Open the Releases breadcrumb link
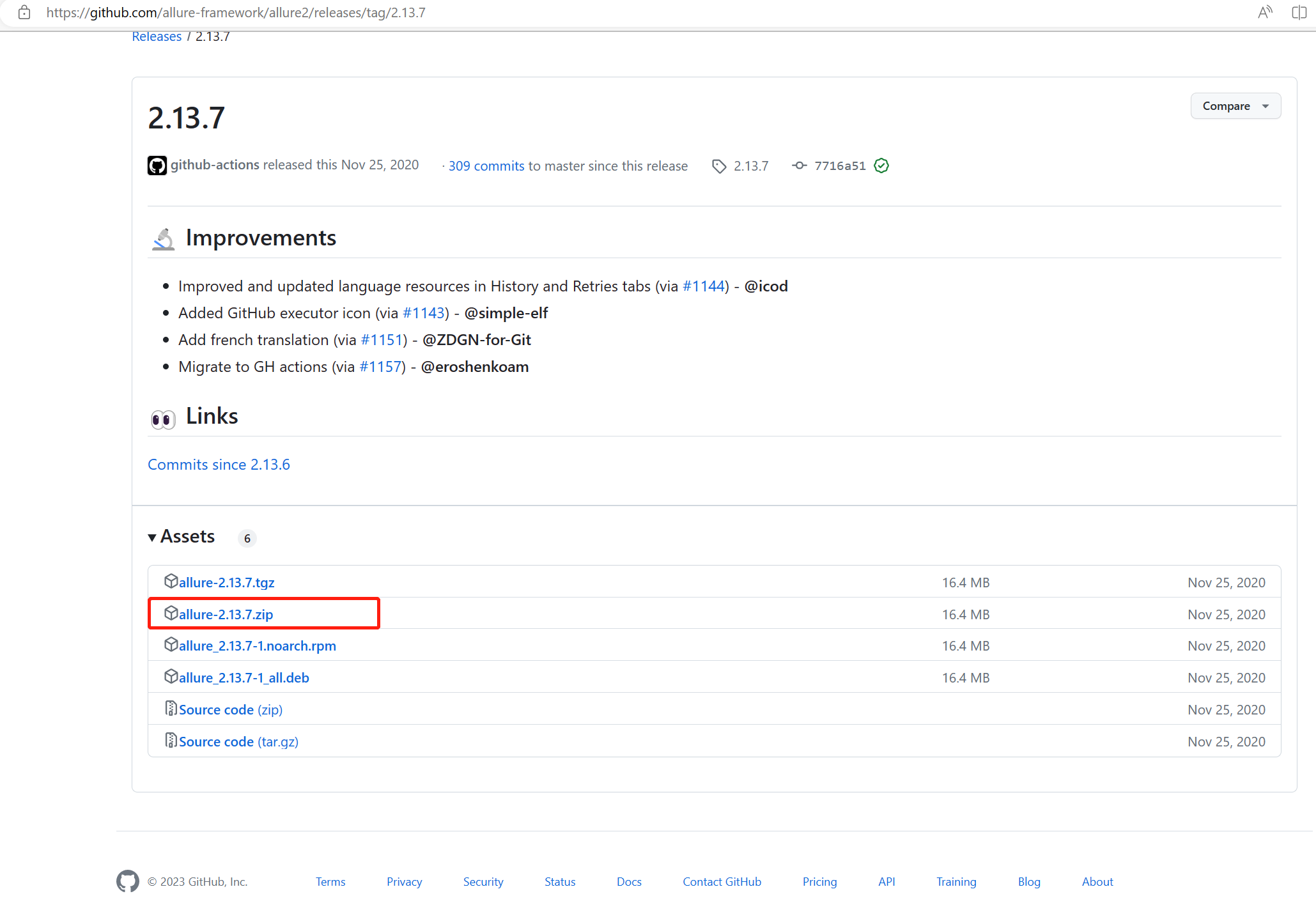Image resolution: width=1316 pixels, height=903 pixels. (x=157, y=36)
